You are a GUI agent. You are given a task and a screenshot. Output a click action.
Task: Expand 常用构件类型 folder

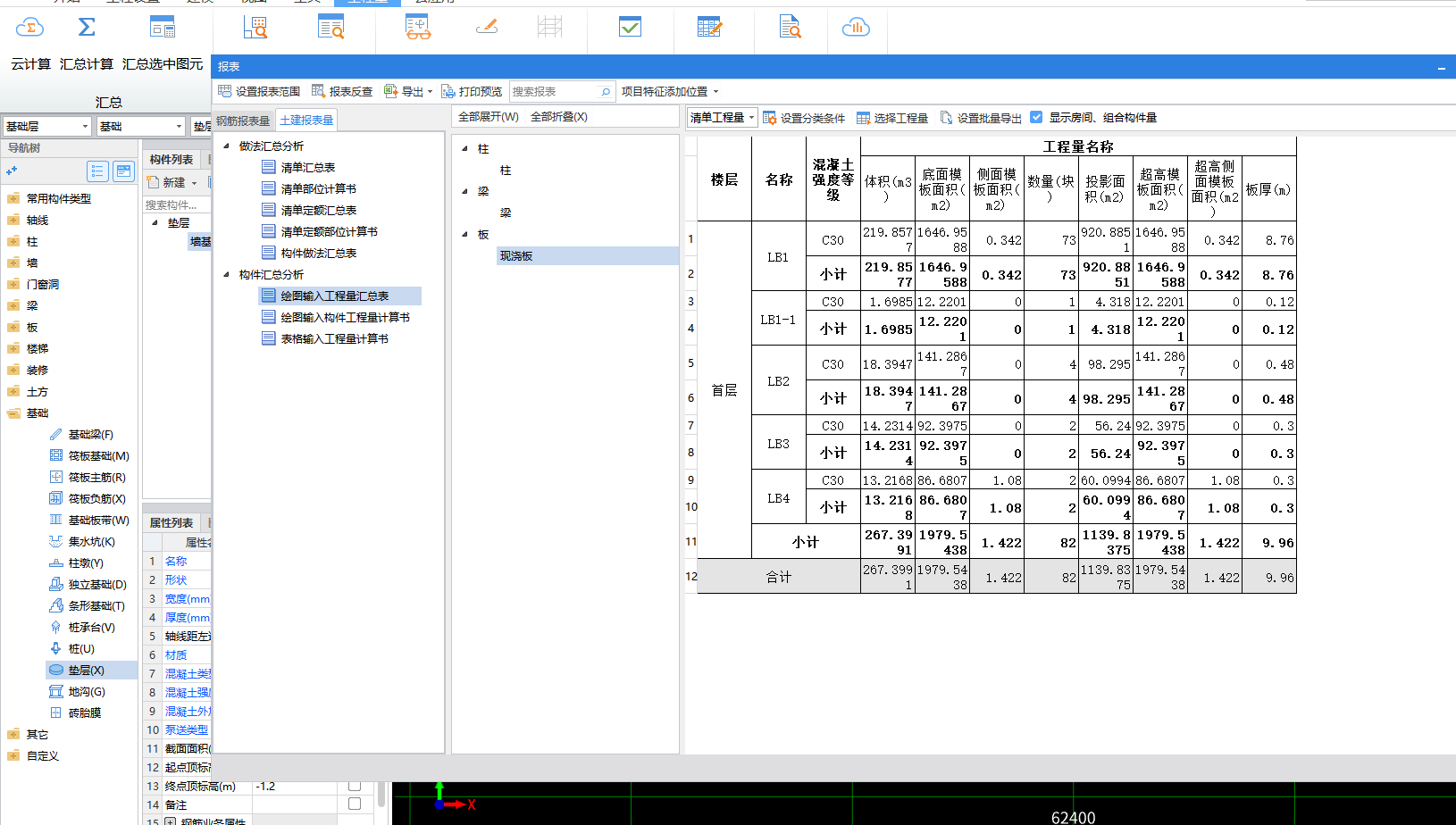pos(13,199)
